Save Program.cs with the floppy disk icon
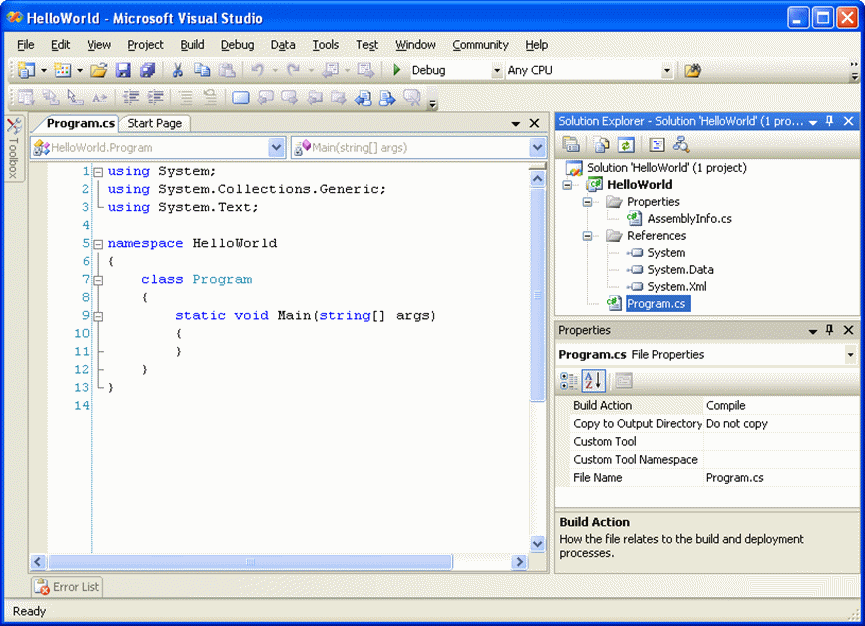Screen dimensions: 865x626 click(123, 70)
